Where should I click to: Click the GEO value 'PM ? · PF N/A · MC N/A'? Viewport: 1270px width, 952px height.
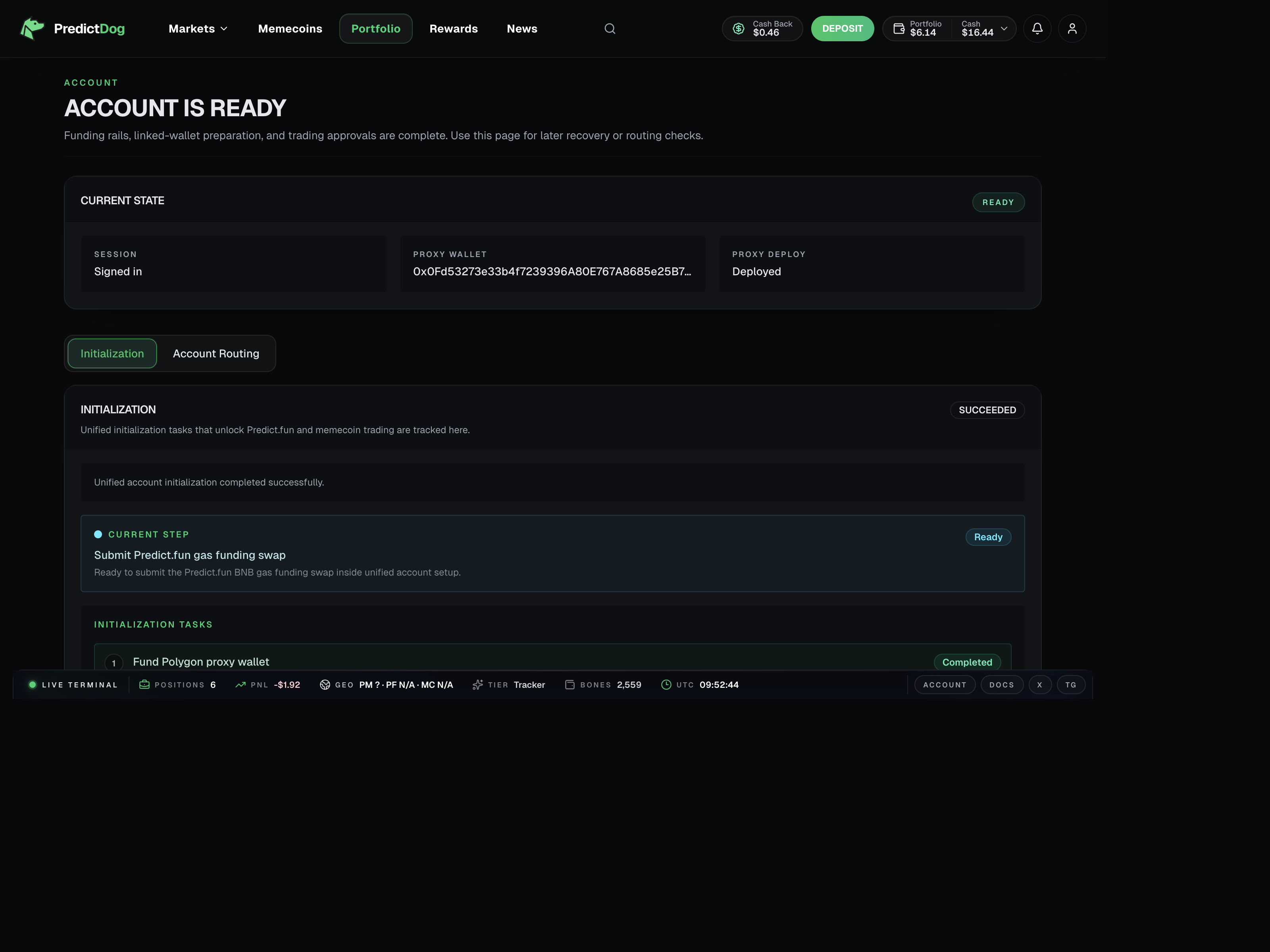[x=406, y=685]
